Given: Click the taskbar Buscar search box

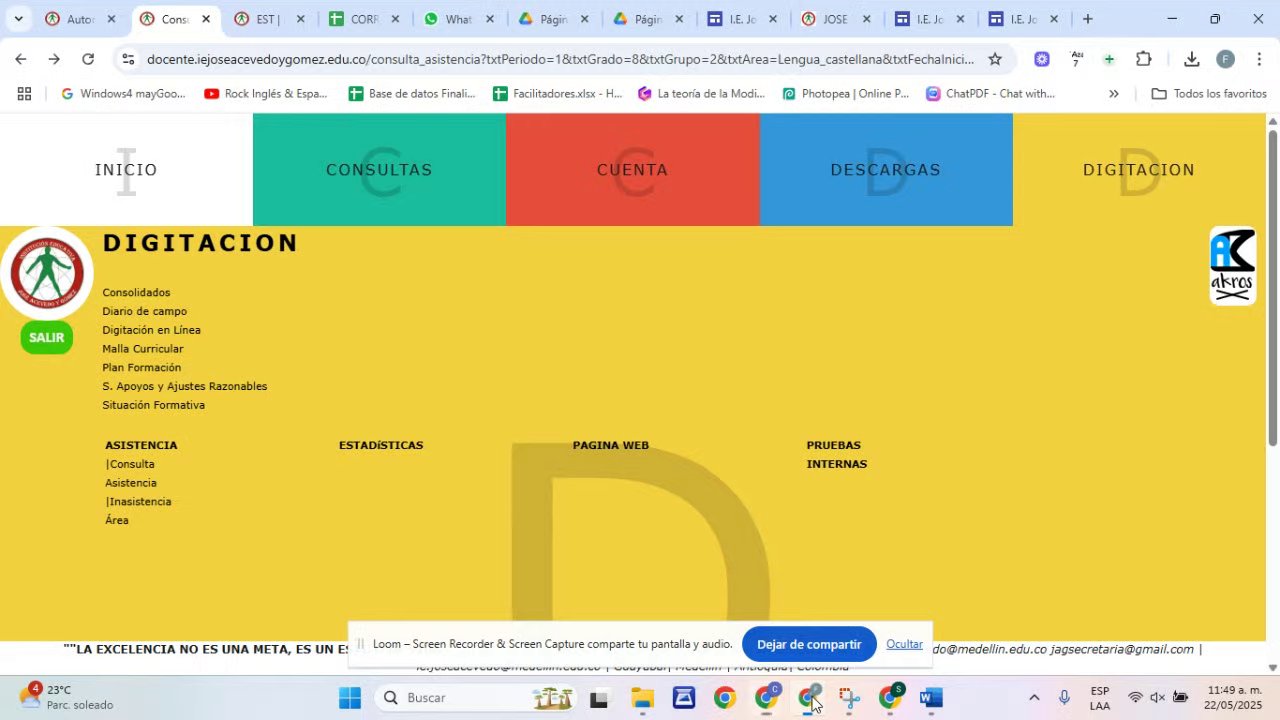Looking at the screenshot, I should [476, 698].
